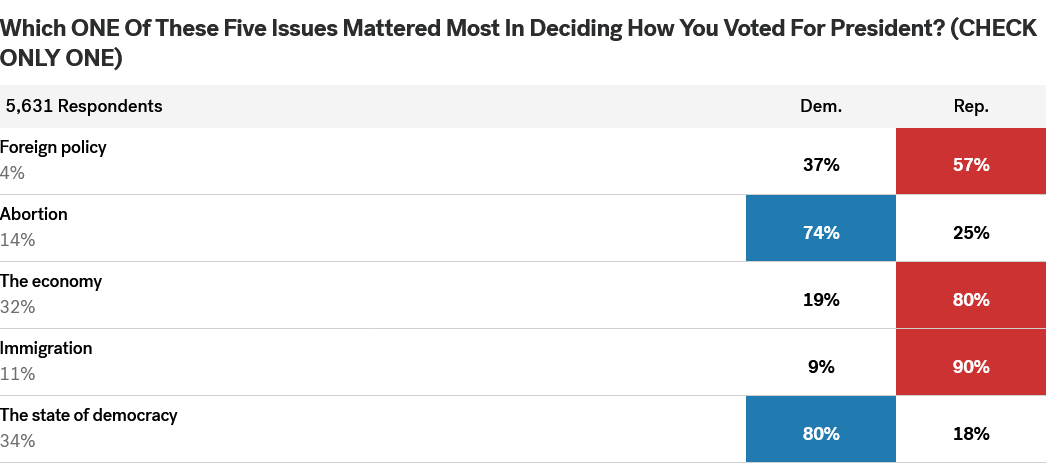Click the 18% Rep. democracy value
This screenshot has width=1047, height=463.
tap(972, 434)
